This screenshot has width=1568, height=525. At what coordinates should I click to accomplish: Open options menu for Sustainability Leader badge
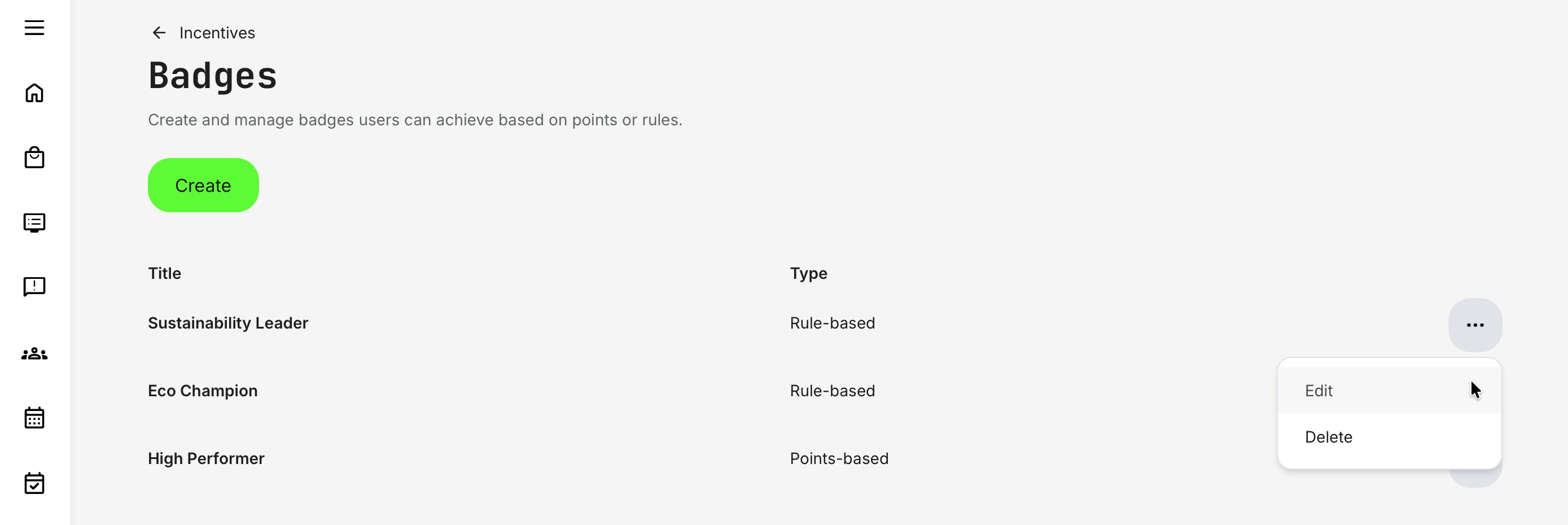(x=1474, y=325)
